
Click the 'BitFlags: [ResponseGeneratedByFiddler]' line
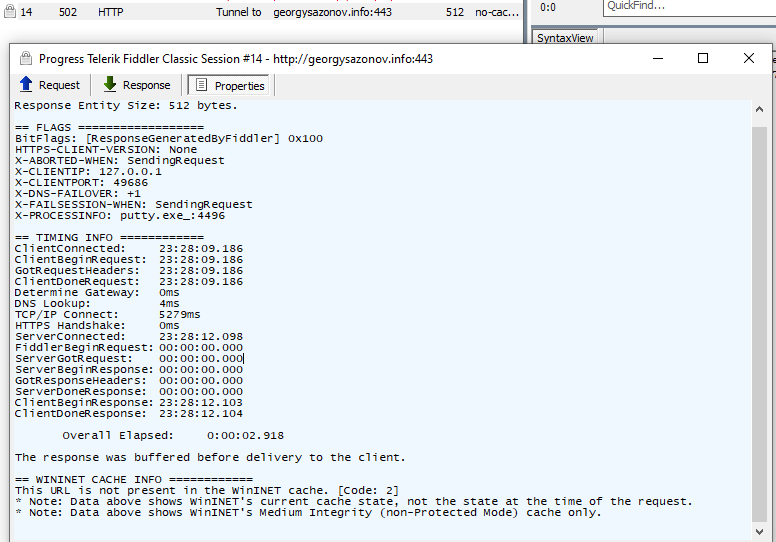(x=169, y=139)
